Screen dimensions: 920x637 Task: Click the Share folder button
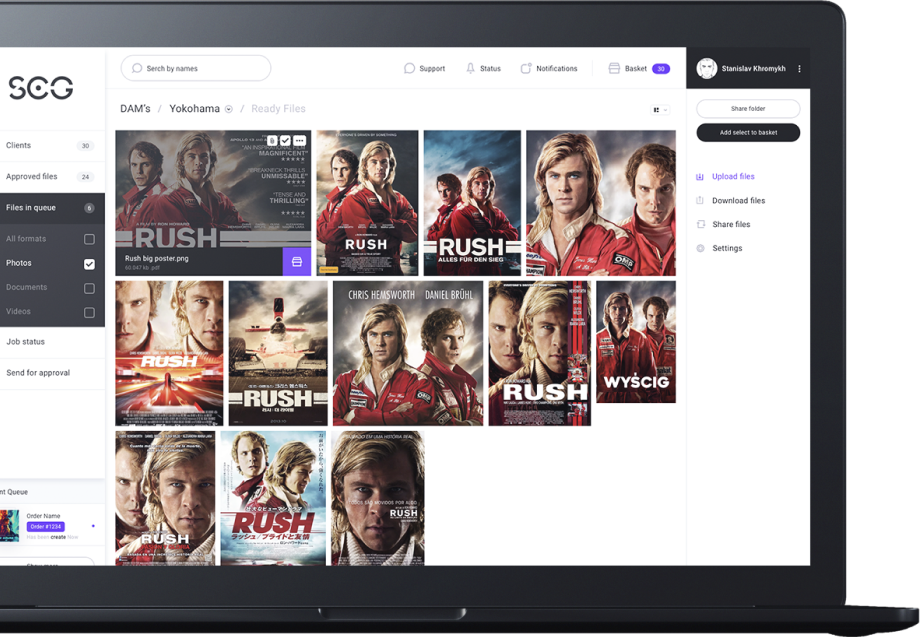[x=748, y=109]
